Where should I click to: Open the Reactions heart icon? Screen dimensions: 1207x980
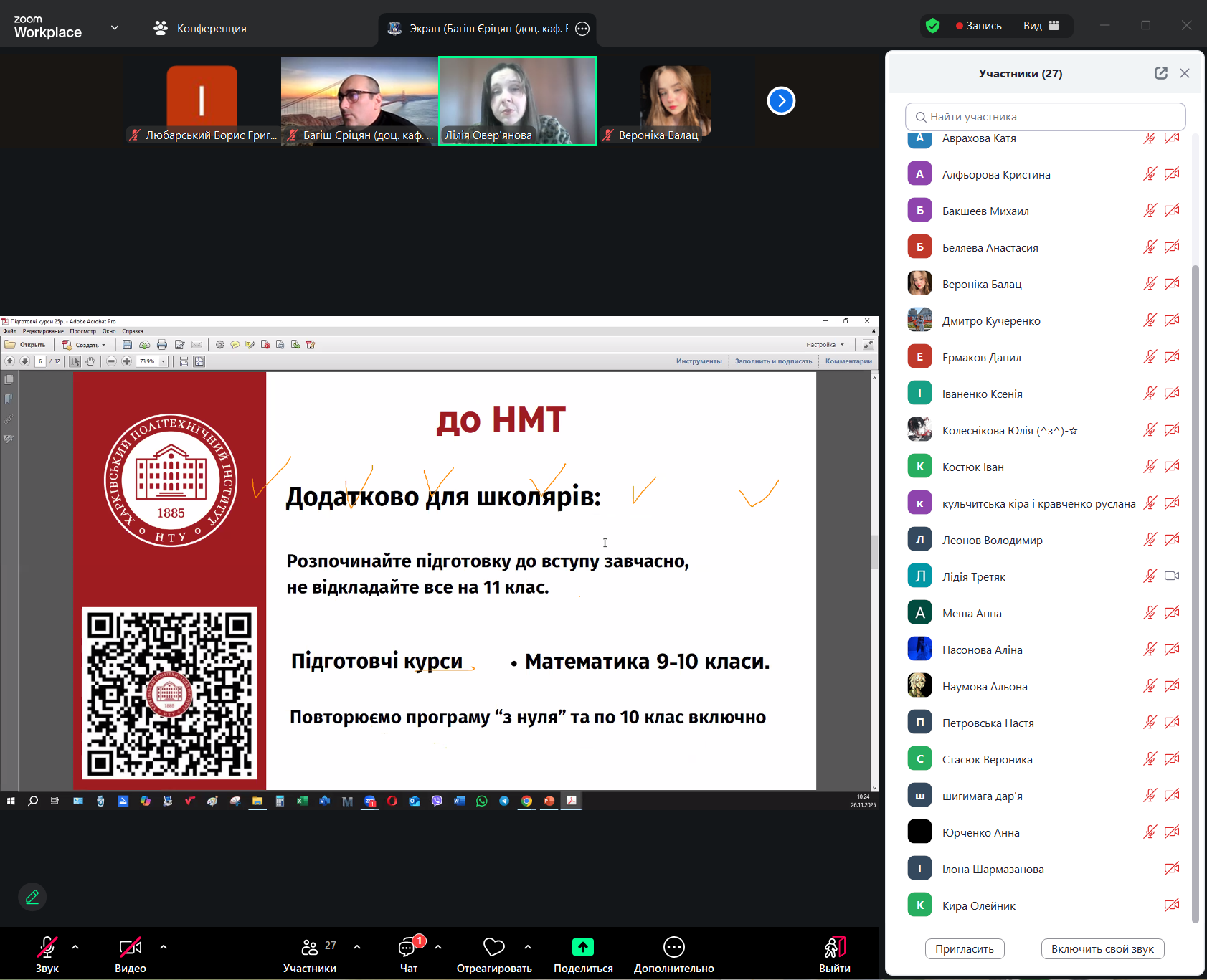(x=493, y=947)
